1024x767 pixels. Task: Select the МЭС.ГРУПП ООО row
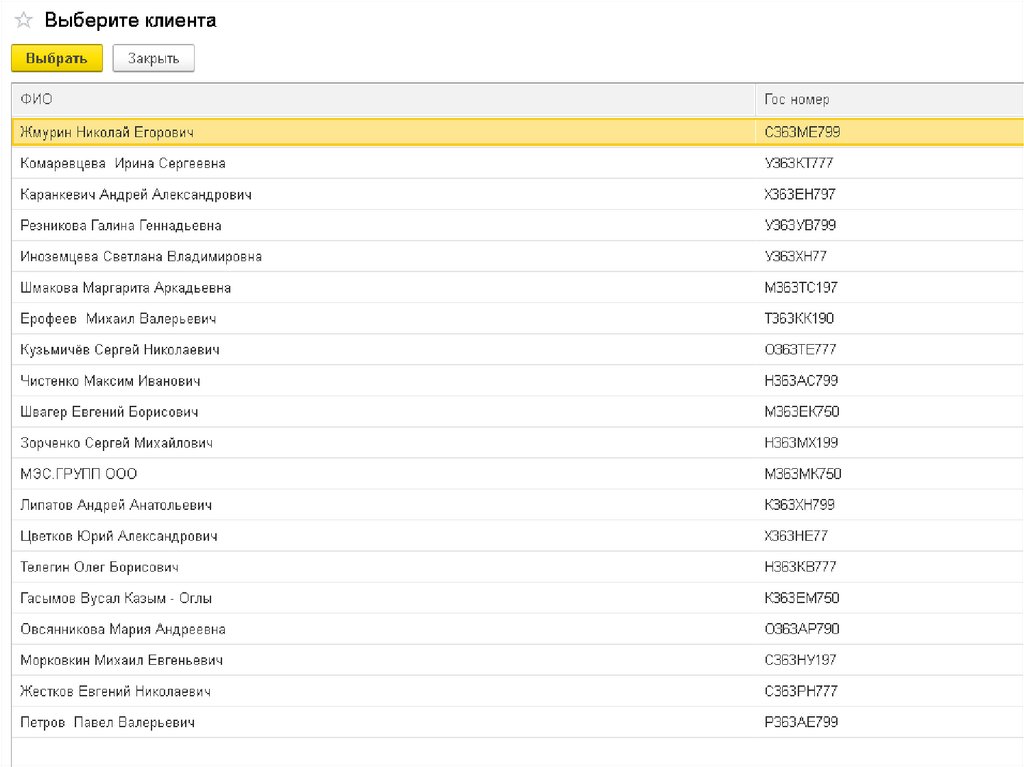point(78,474)
